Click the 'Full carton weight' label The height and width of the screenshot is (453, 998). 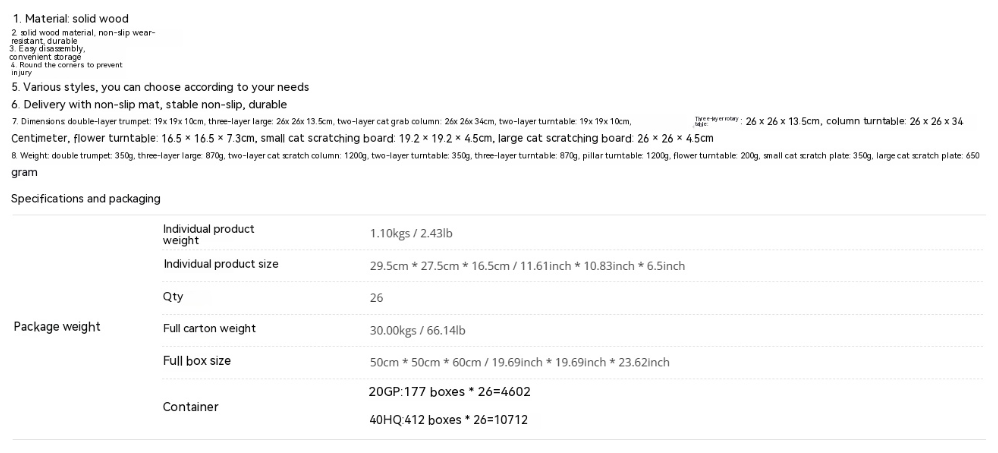(209, 328)
